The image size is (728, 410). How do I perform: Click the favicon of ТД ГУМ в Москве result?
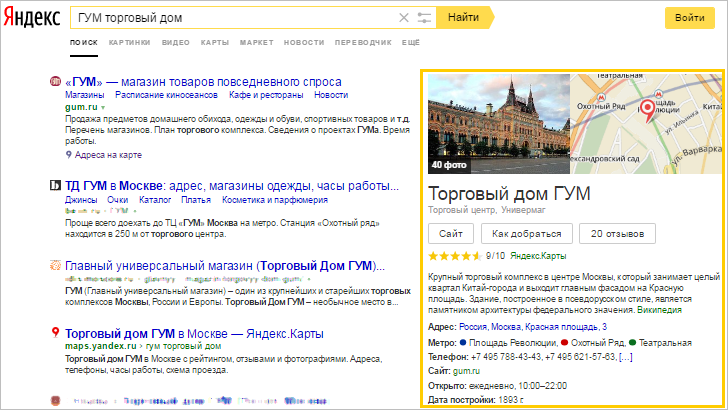click(55, 186)
